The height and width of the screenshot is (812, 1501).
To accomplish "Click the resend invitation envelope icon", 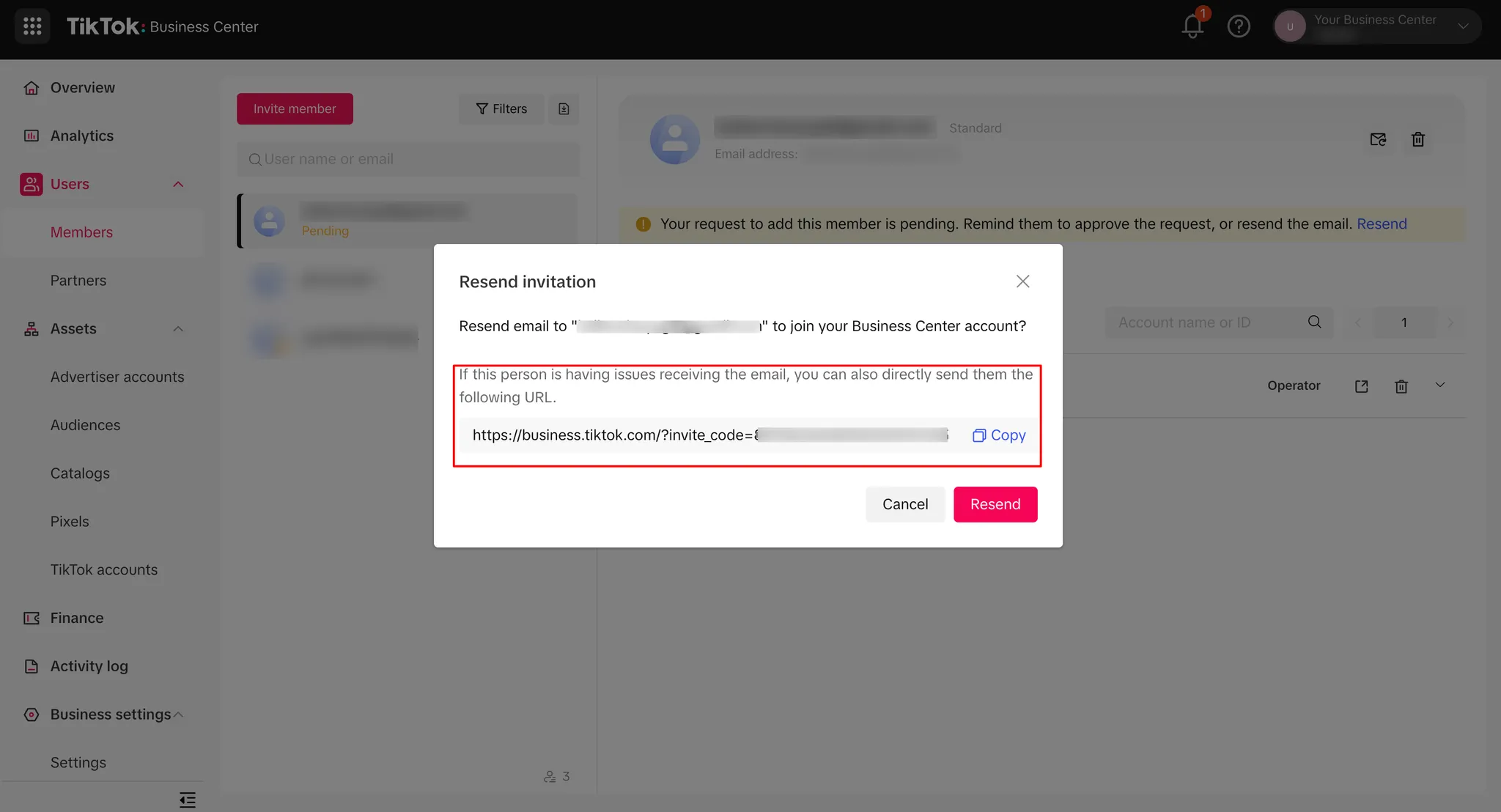I will [x=1378, y=139].
